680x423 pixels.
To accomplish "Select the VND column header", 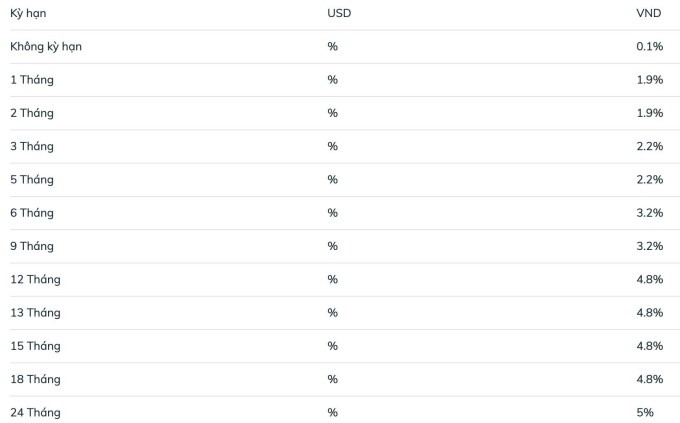I will pyautogui.click(x=649, y=13).
